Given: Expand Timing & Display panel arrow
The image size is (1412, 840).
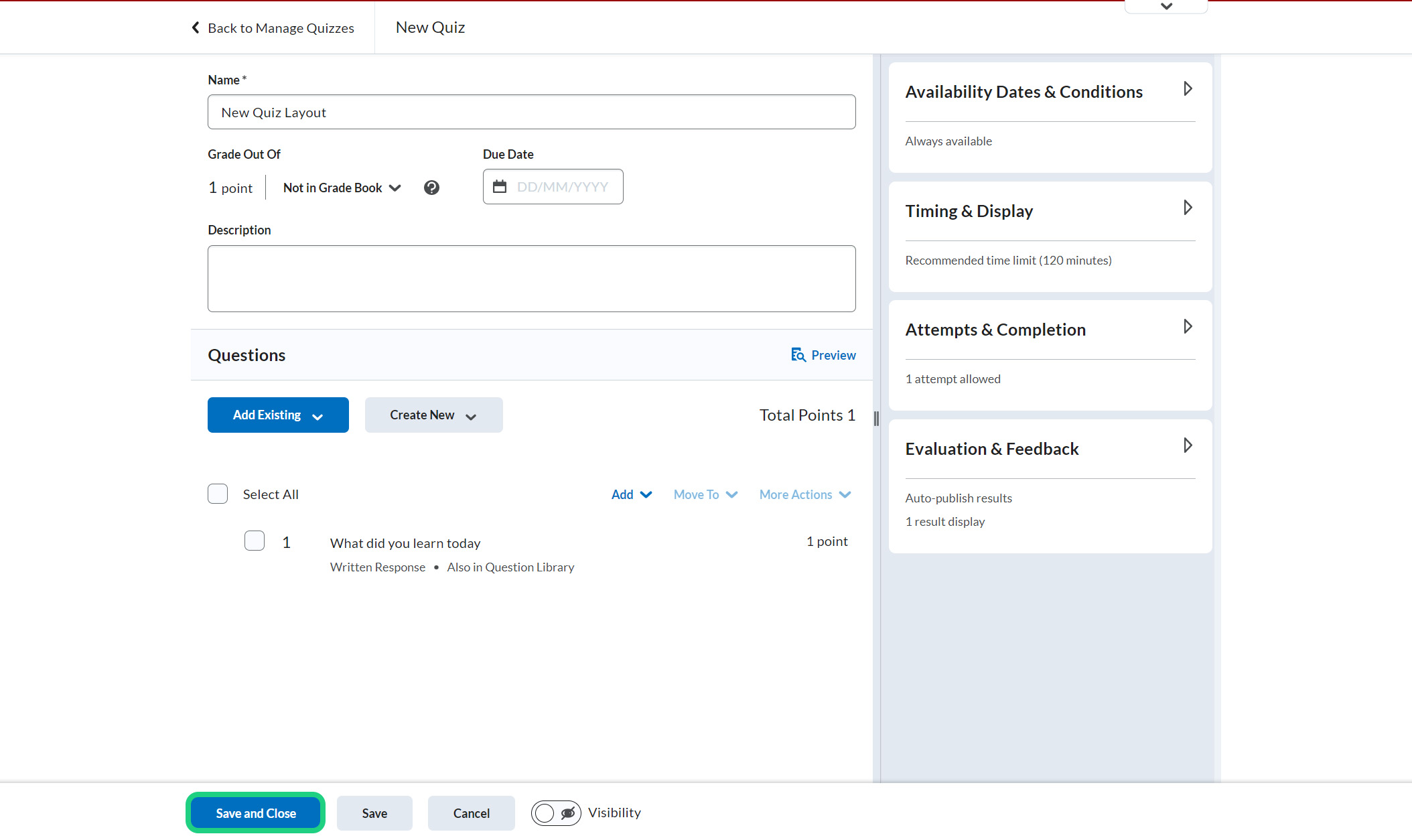Looking at the screenshot, I should 1188,208.
